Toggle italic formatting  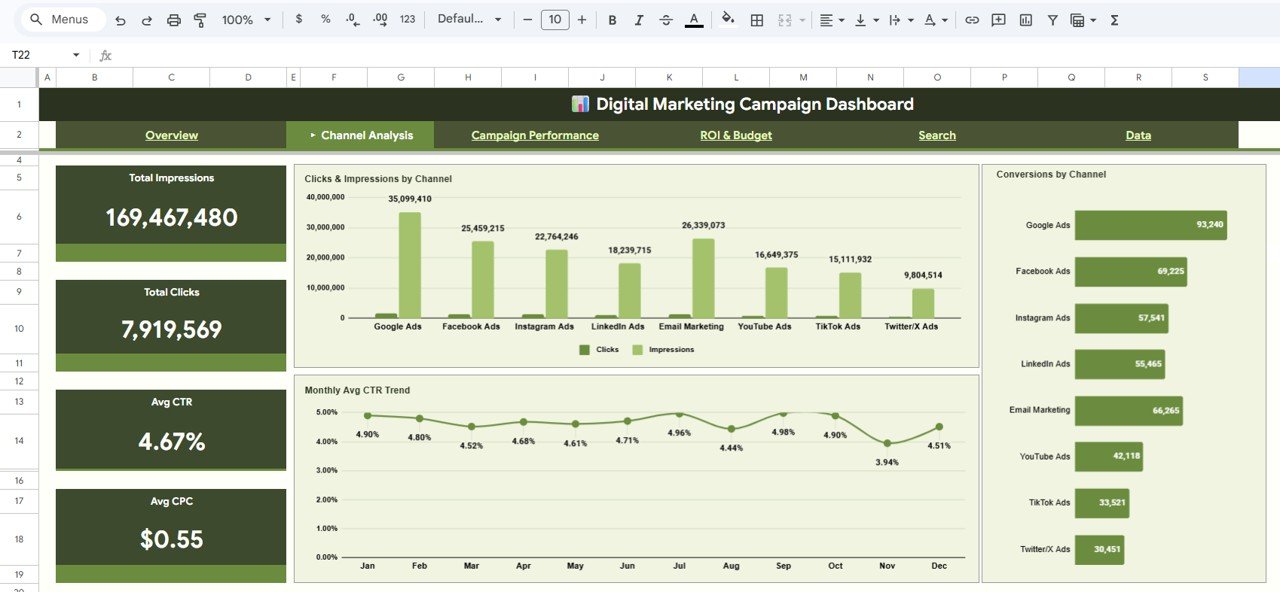(638, 19)
